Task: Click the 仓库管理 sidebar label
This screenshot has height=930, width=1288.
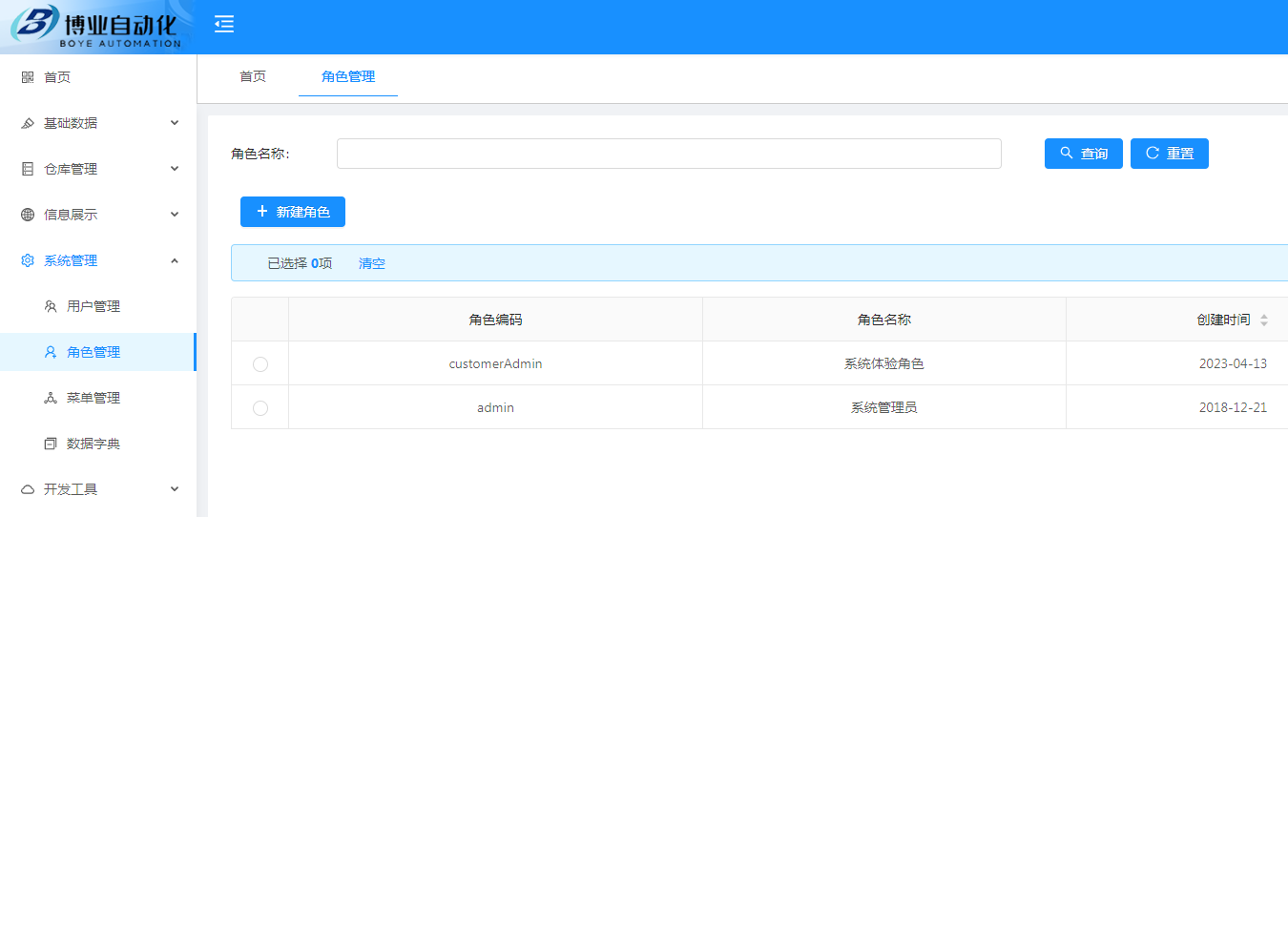Action: (x=71, y=169)
